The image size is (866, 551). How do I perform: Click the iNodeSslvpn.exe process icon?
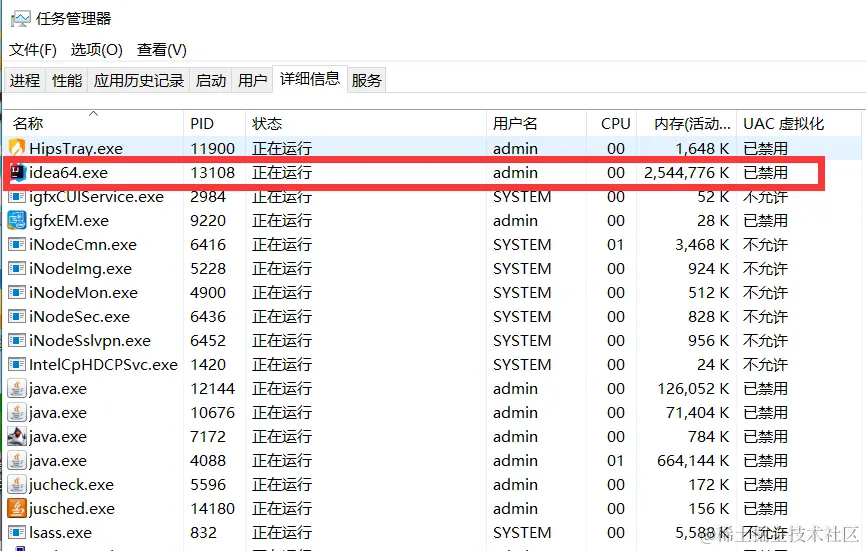pyautogui.click(x=17, y=341)
